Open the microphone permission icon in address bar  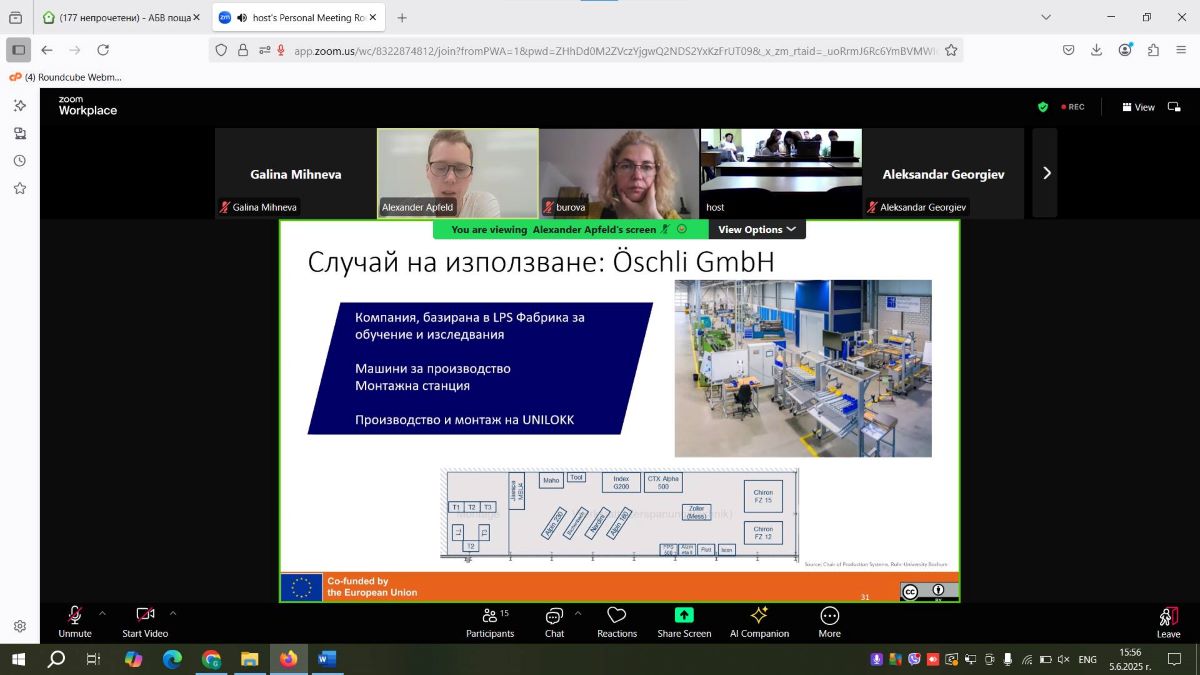[281, 50]
